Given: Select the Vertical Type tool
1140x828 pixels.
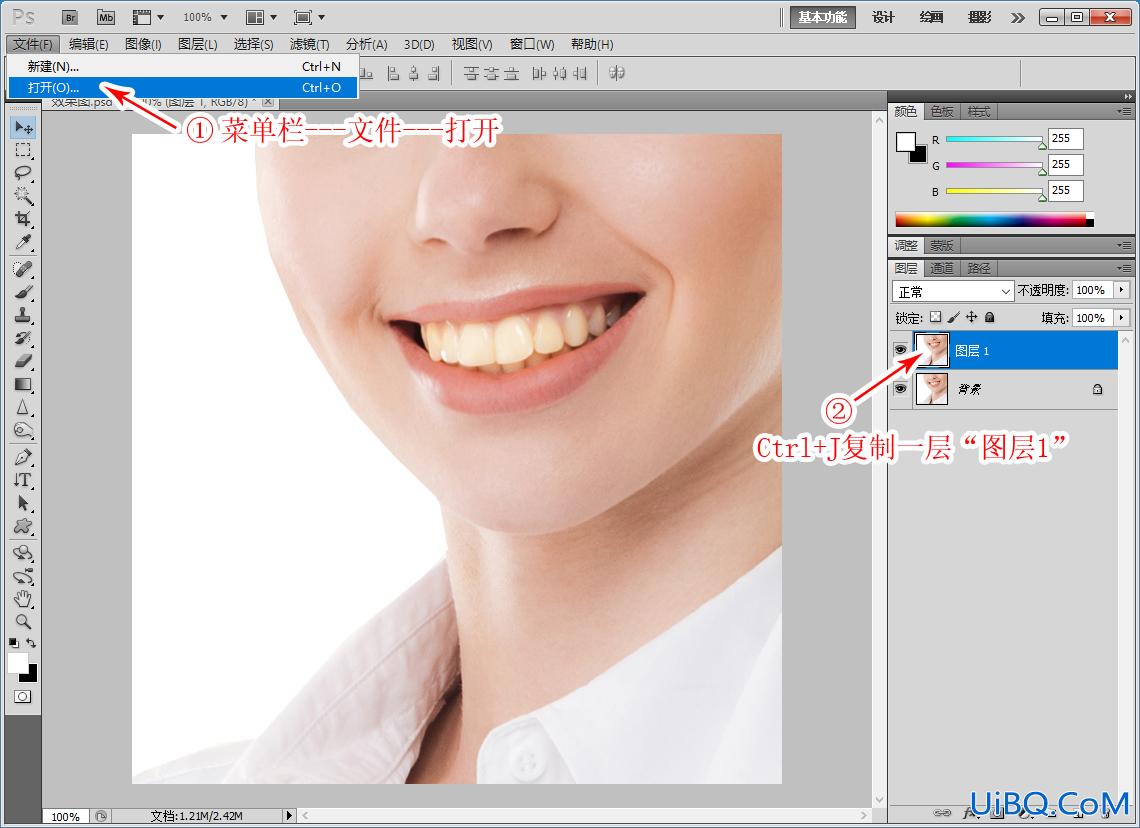Looking at the screenshot, I should click(x=23, y=480).
